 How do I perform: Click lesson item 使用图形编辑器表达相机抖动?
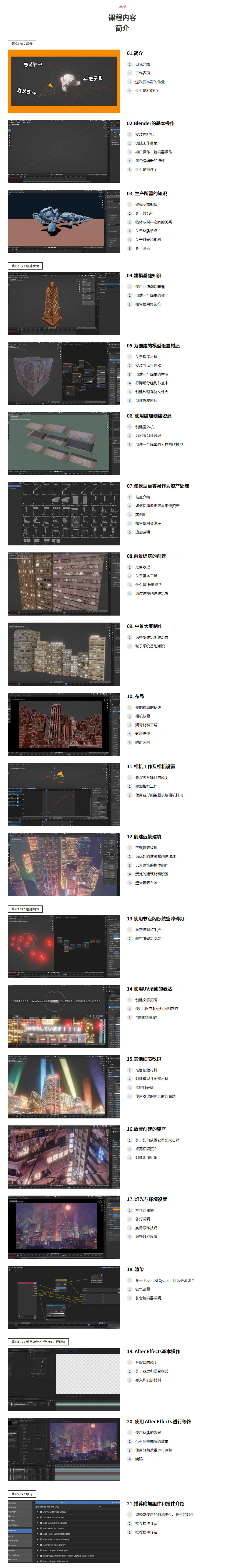[x=159, y=795]
